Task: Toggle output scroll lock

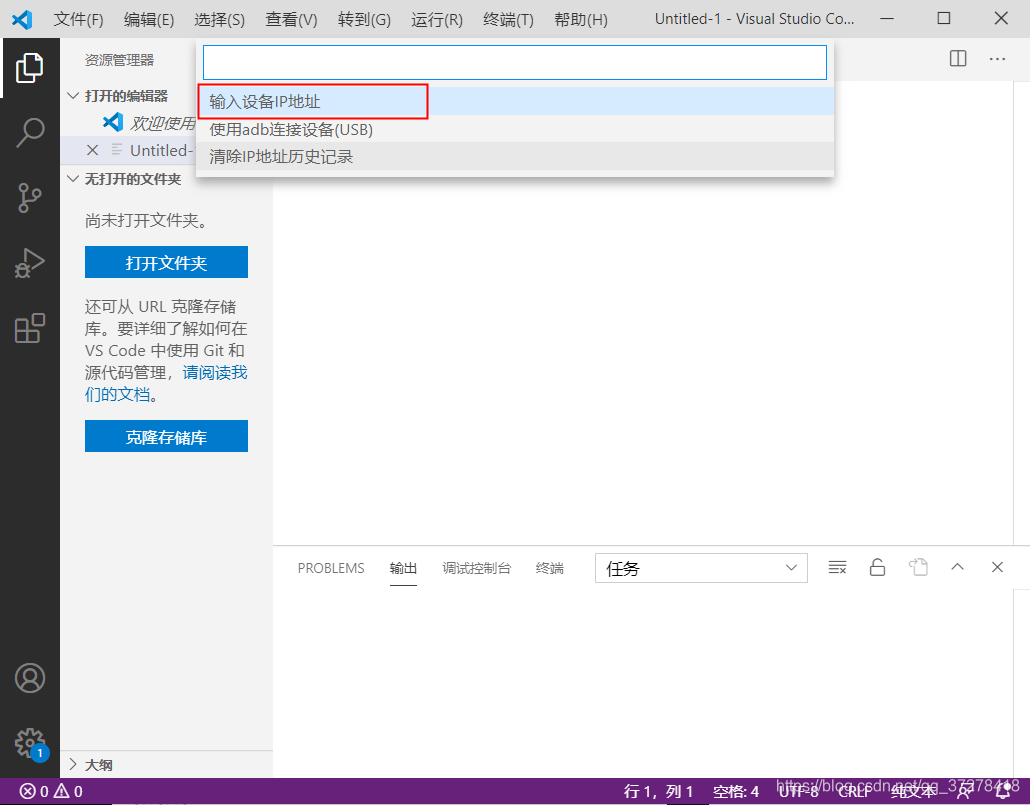Action: 877,567
